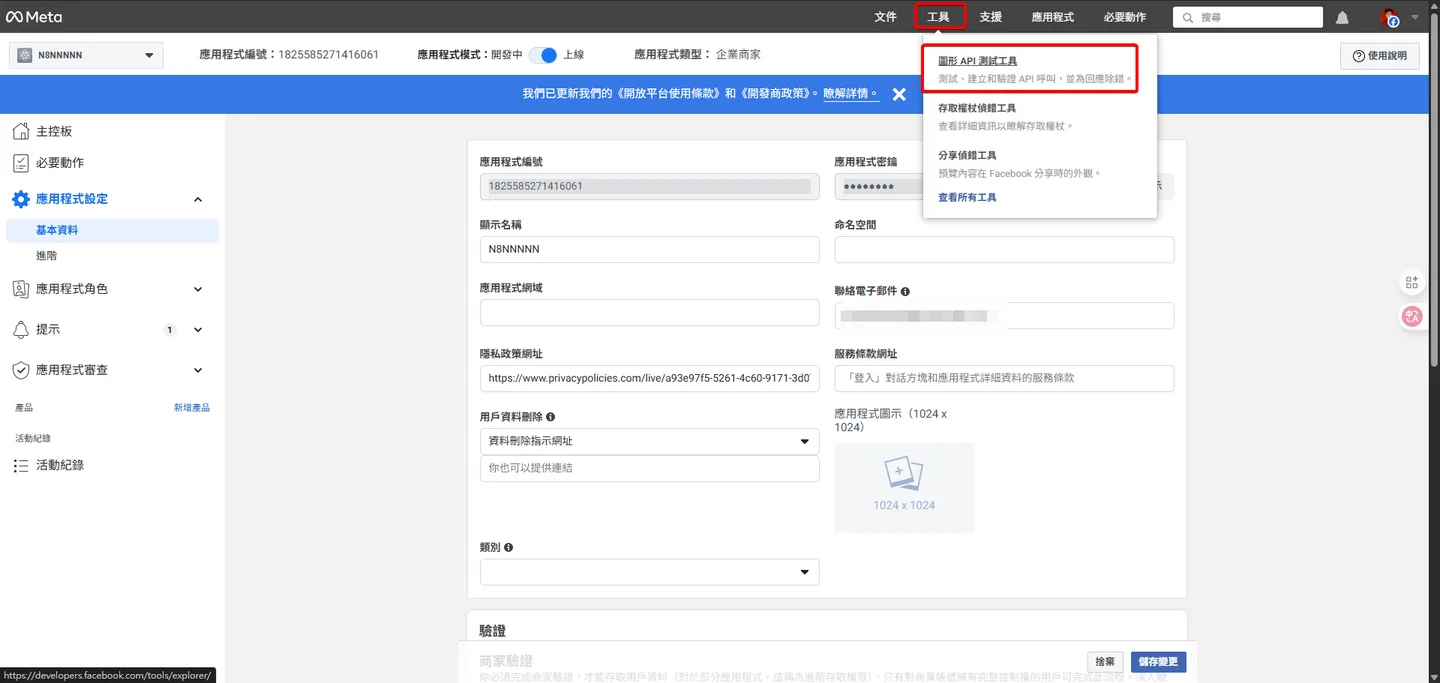Viewport: 1440px width, 683px height.
Task: Open the 資料刪除指示網址 dropdown
Action: [x=649, y=441]
